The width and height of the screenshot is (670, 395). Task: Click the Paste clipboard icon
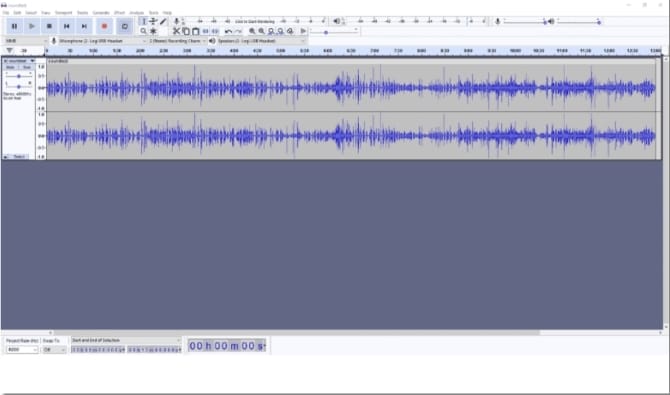(195, 31)
